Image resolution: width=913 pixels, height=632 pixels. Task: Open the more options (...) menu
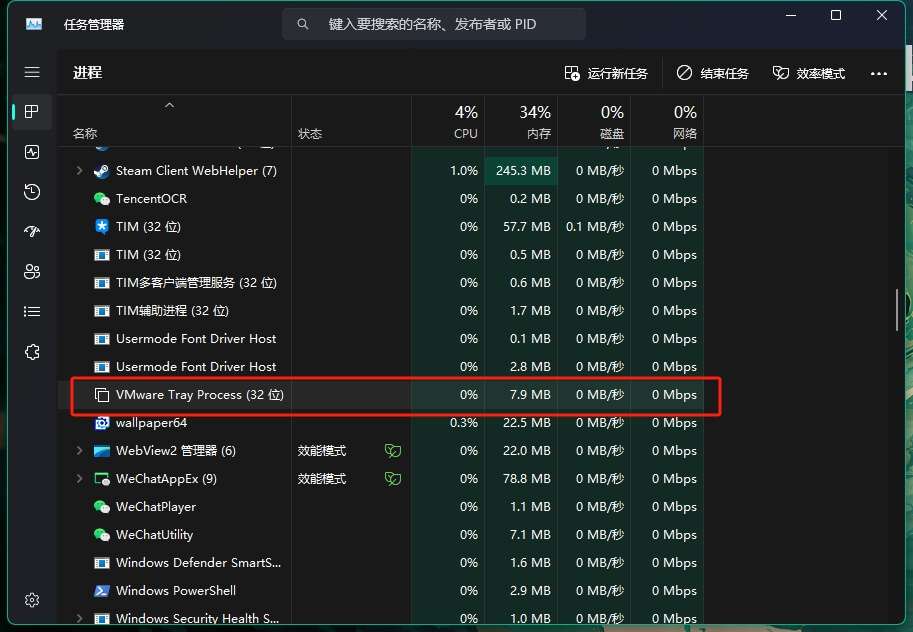878,72
